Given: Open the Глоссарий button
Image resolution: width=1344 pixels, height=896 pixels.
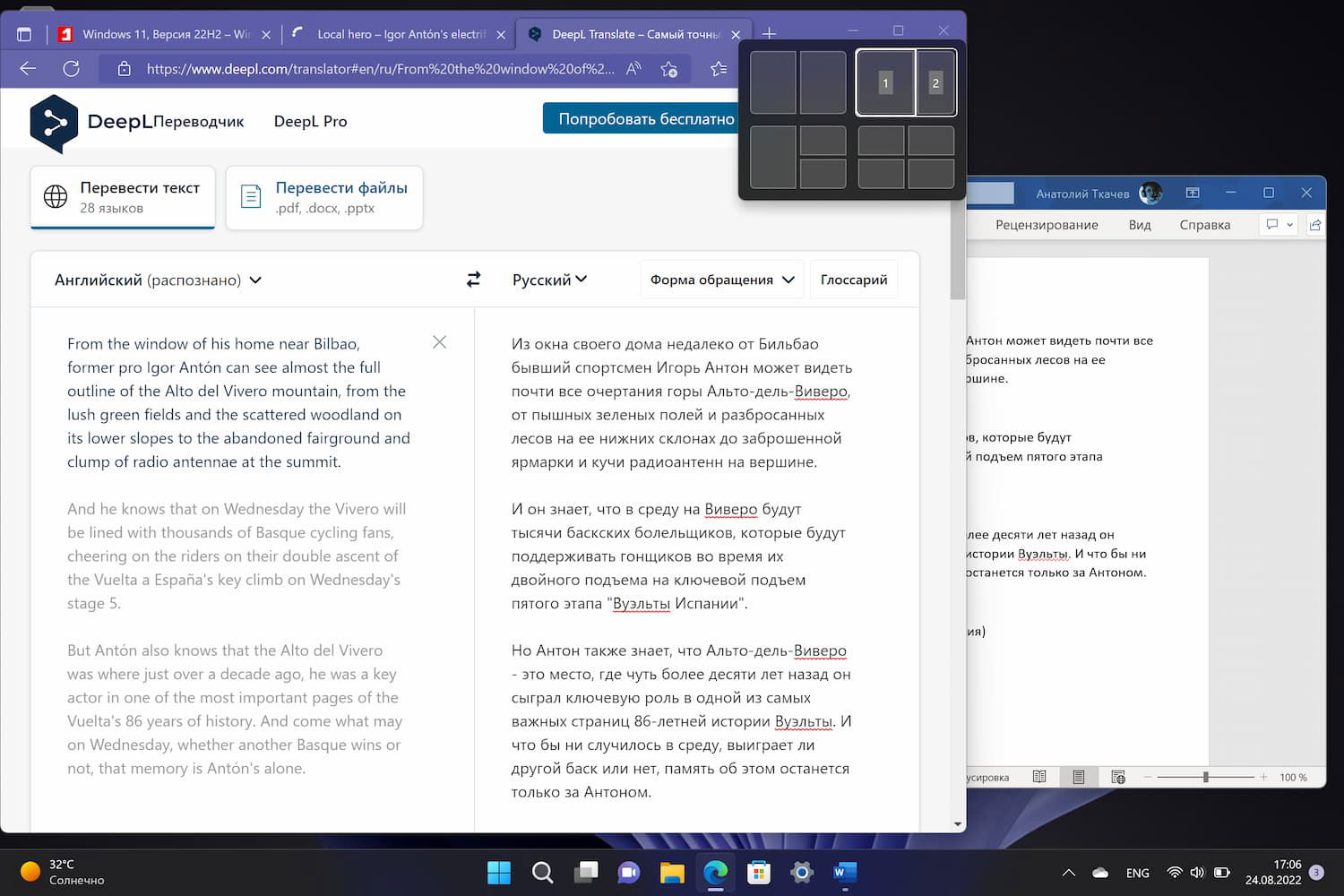Looking at the screenshot, I should [x=854, y=280].
